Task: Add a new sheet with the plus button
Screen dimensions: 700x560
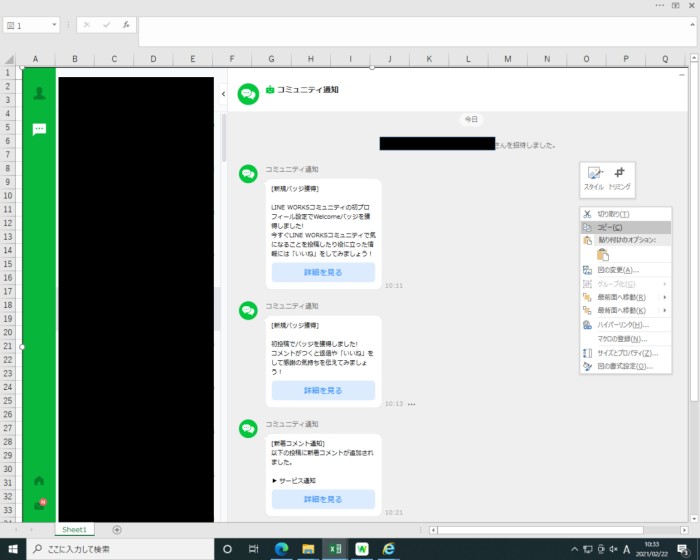Action: pyautogui.click(x=117, y=530)
